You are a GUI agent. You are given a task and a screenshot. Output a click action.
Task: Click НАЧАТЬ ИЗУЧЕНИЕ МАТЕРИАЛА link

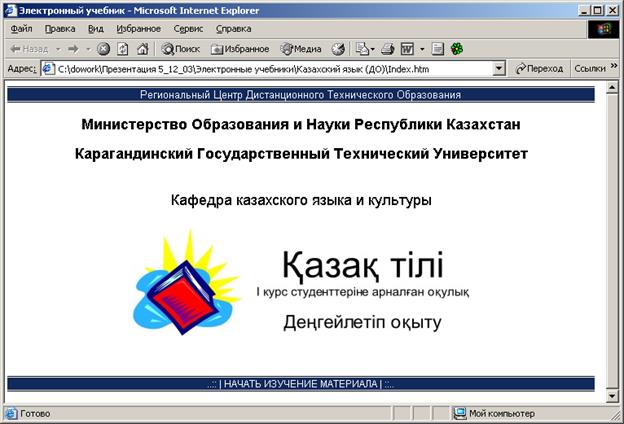point(300,384)
